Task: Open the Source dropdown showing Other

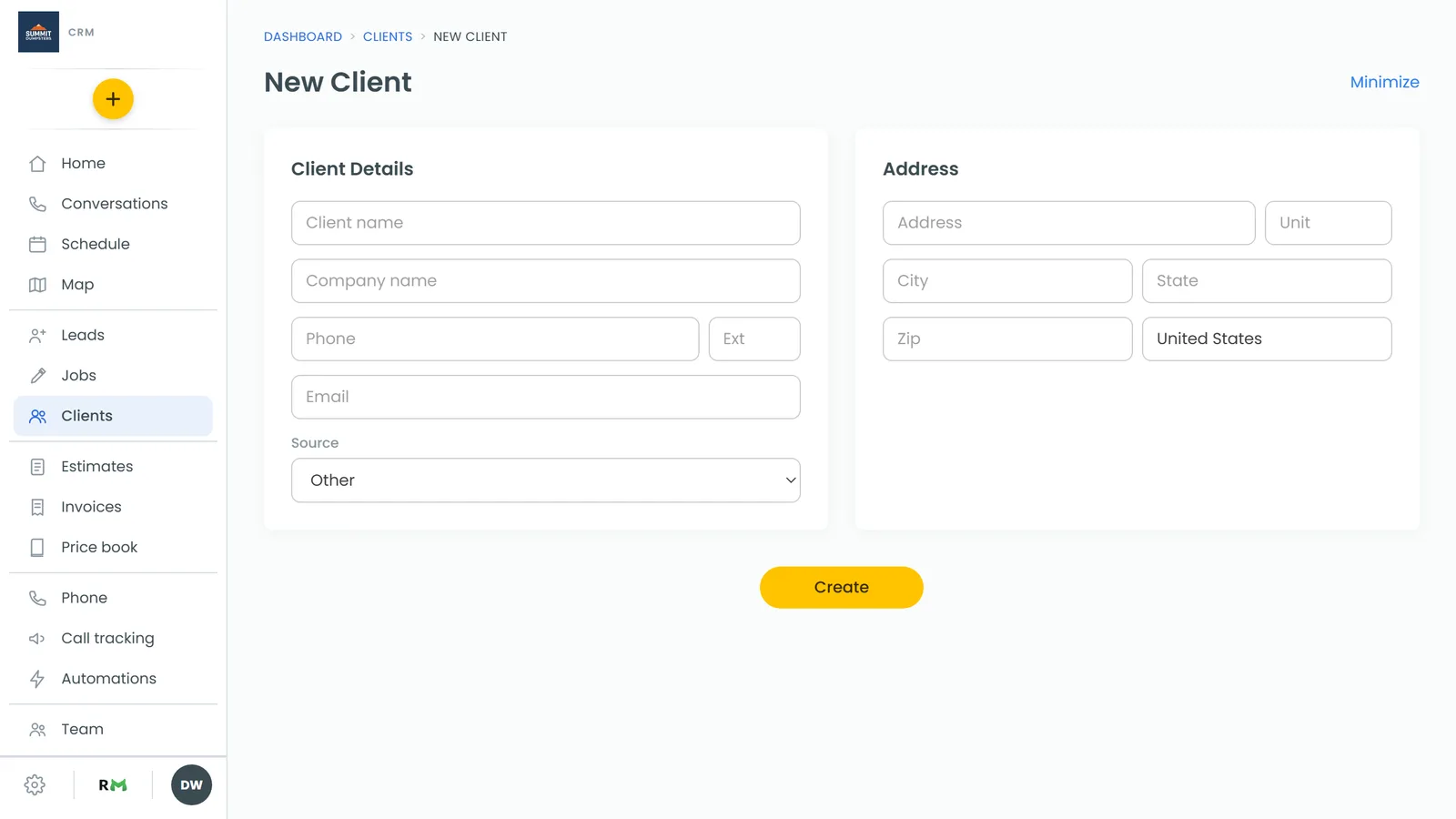Action: (x=546, y=480)
